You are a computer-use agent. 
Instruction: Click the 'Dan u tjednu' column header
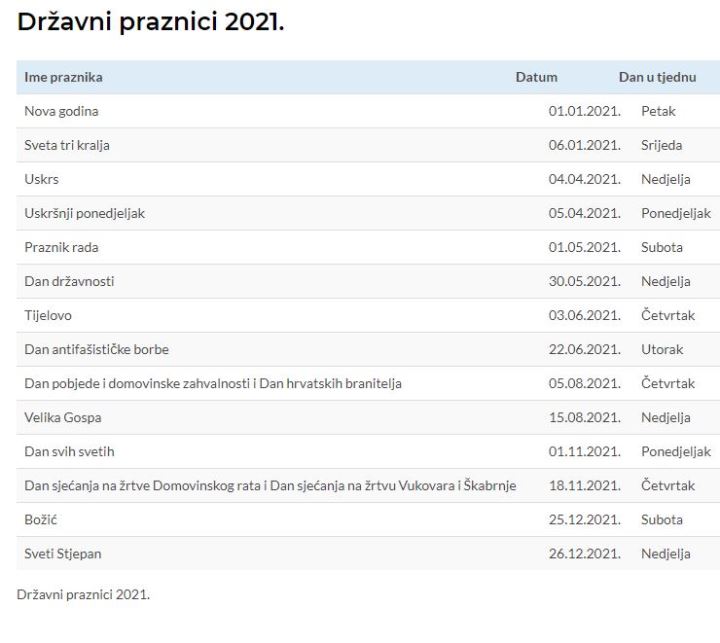click(657, 77)
